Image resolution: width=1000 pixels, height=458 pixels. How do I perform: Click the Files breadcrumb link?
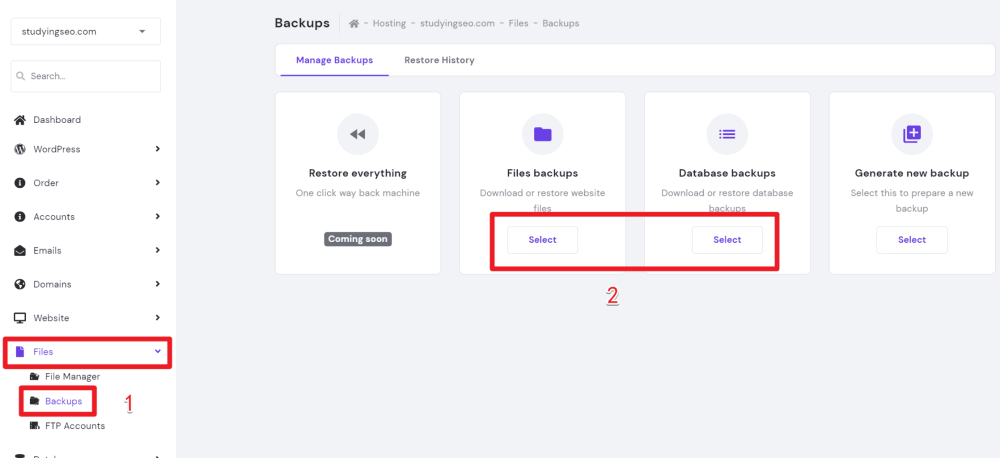pos(518,24)
